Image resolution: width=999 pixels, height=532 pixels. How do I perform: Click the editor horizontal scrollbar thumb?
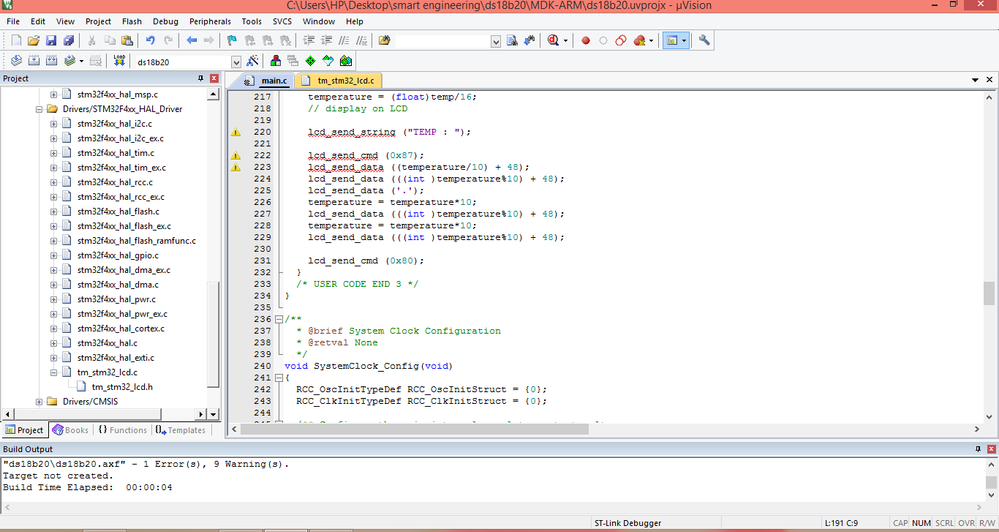tap(415, 429)
